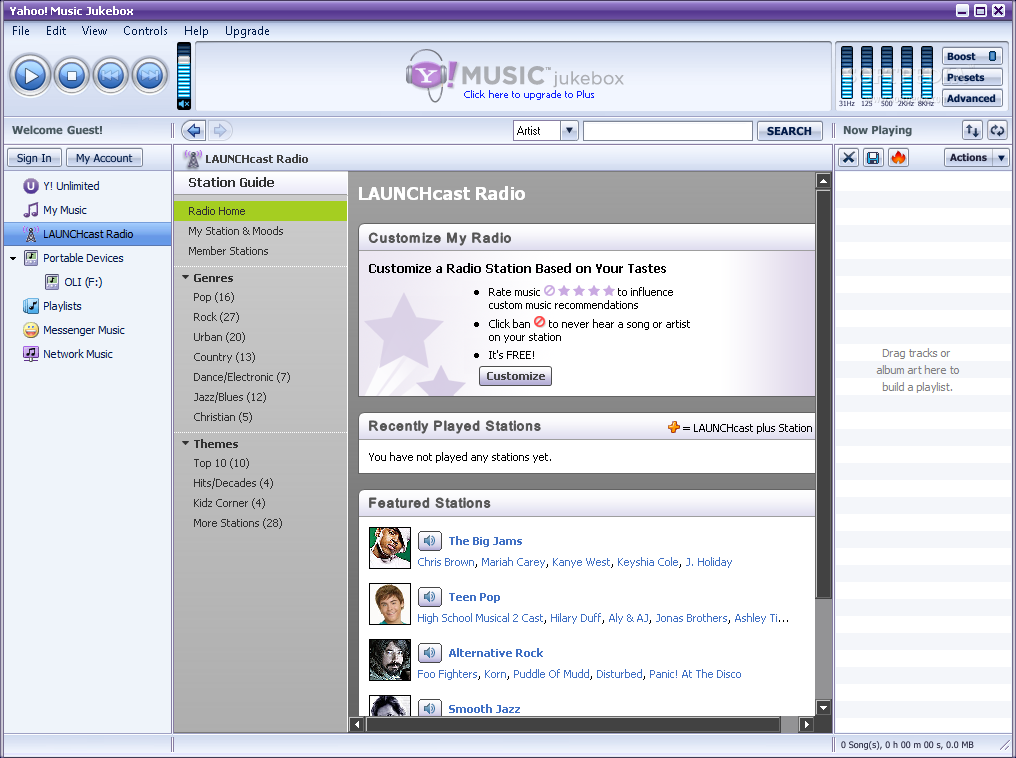Select Portable Devices in sidebar
Viewport: 1016px width, 758px height.
click(83, 258)
